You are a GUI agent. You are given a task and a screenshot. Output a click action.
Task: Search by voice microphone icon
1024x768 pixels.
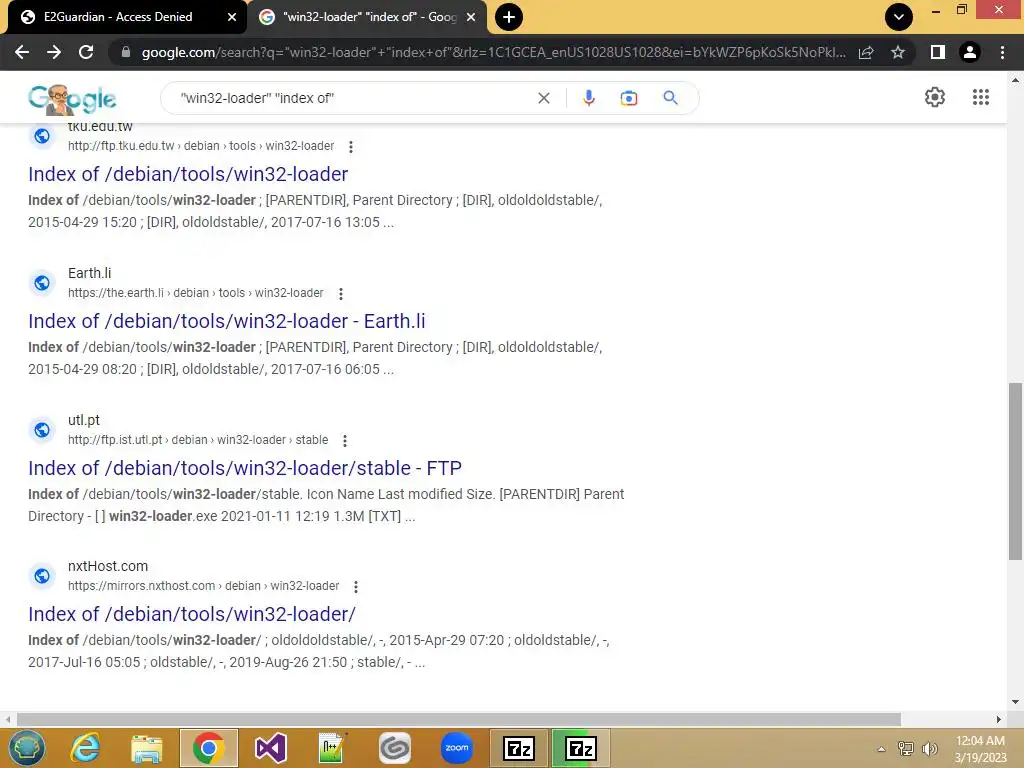588,98
